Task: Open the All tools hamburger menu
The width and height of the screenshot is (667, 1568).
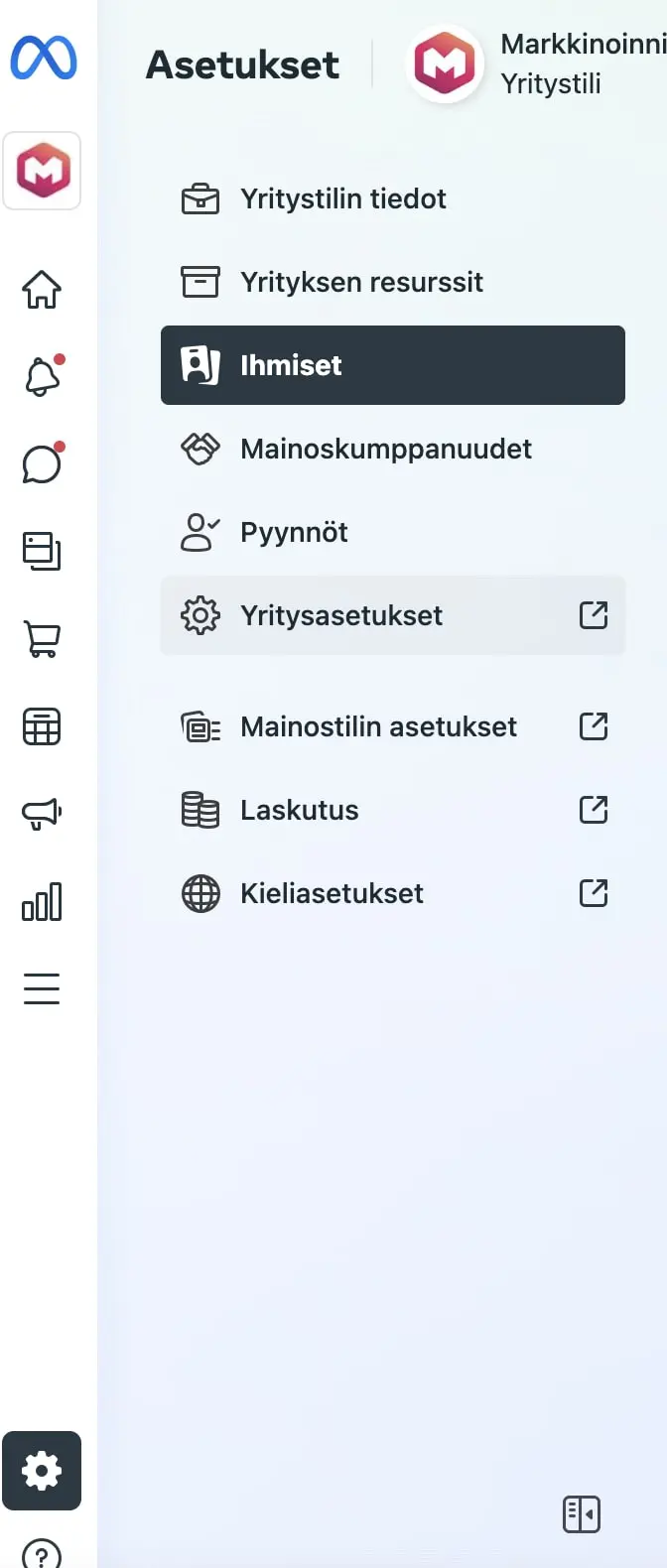Action: point(42,988)
